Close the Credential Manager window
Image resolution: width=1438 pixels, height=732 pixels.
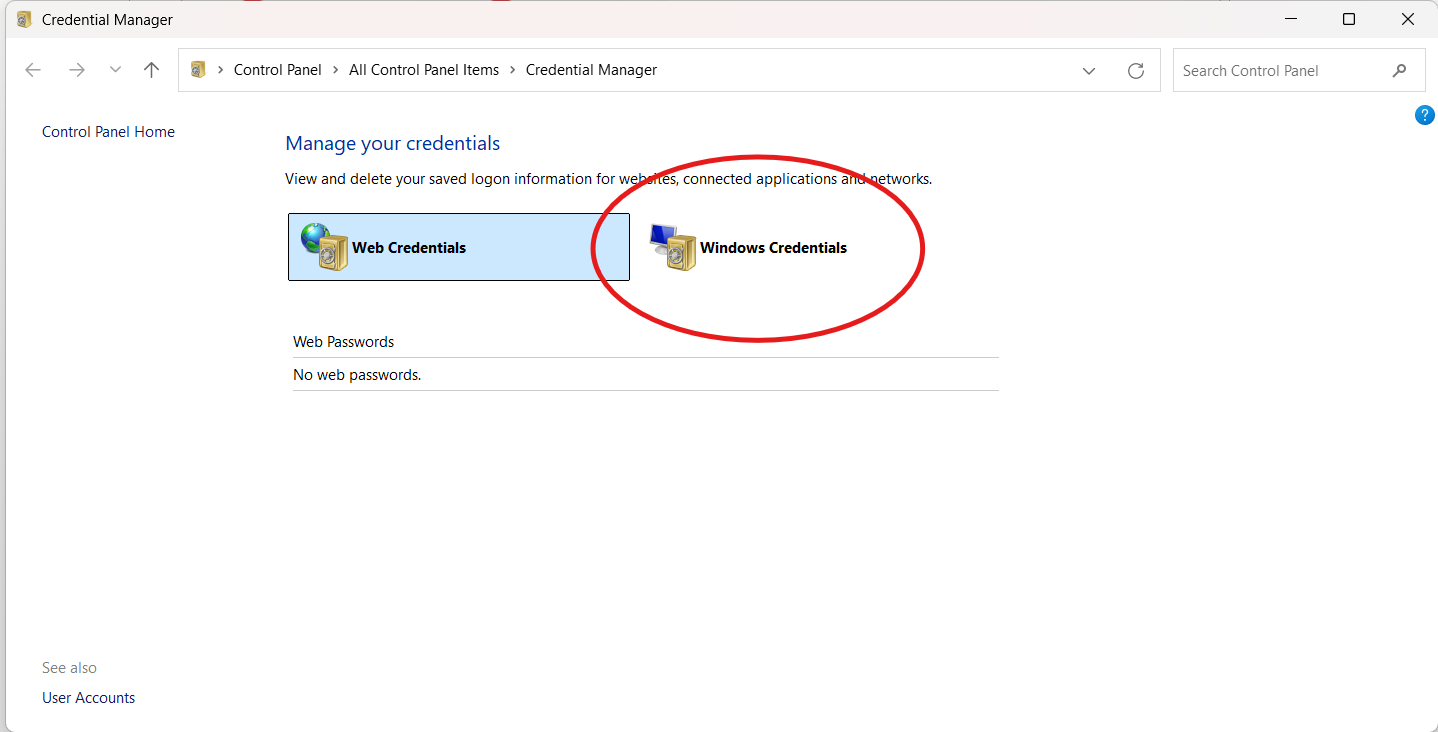(x=1408, y=19)
